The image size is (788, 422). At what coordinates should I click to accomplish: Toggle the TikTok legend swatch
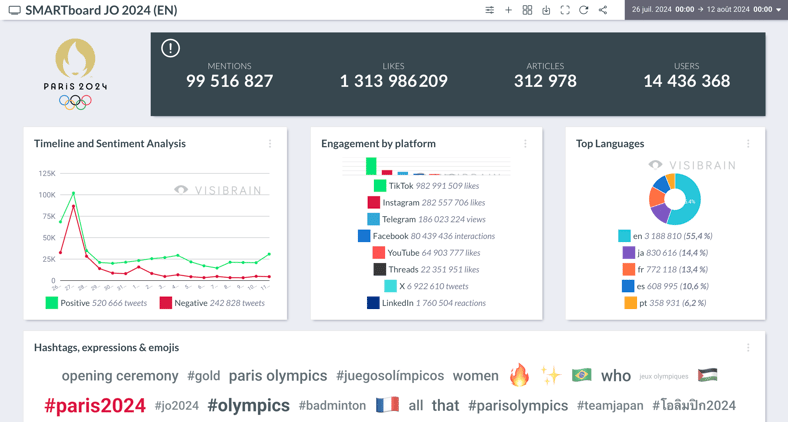[x=380, y=186]
